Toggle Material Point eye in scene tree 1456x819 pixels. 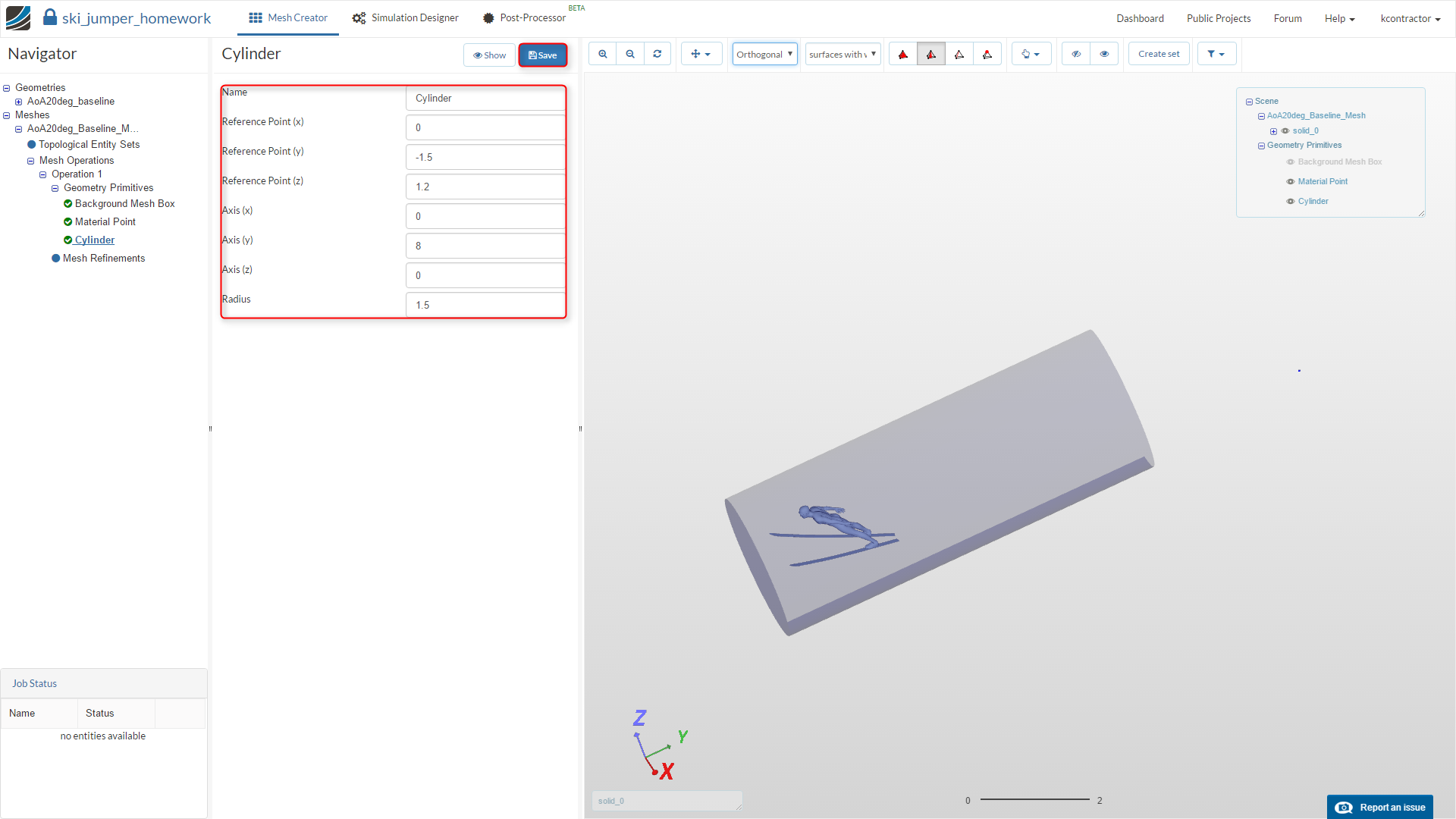click(1291, 182)
